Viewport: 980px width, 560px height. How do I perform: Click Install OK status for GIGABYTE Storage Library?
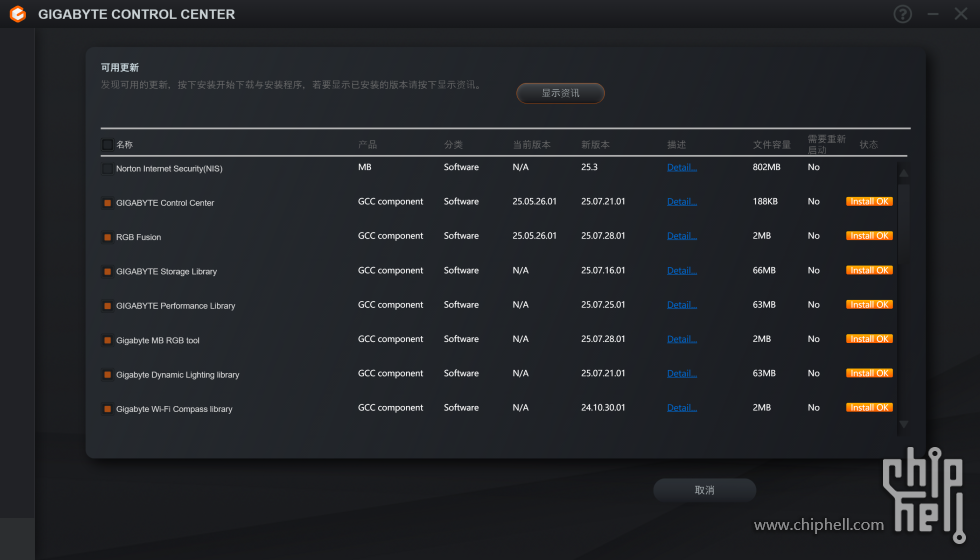[869, 270]
